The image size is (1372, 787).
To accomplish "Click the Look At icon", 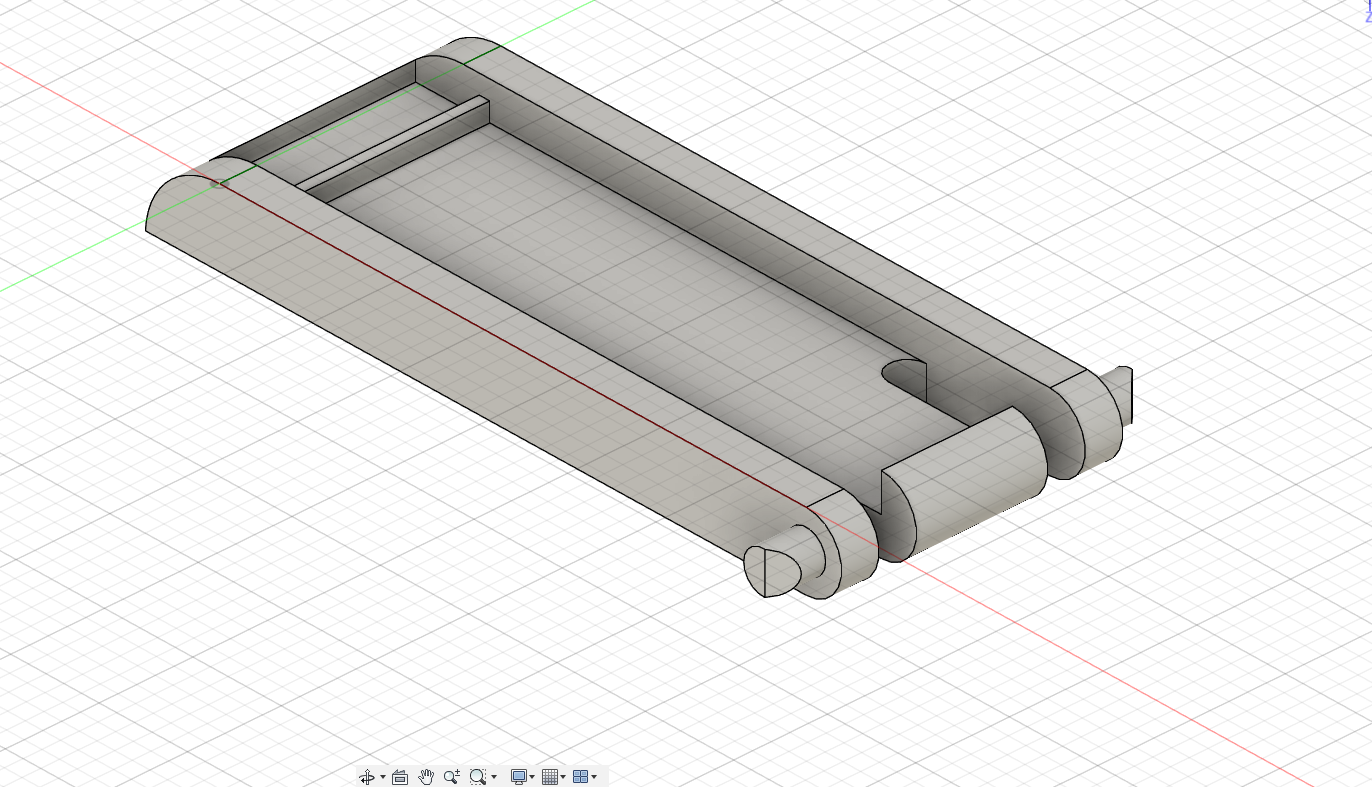I will point(400,777).
